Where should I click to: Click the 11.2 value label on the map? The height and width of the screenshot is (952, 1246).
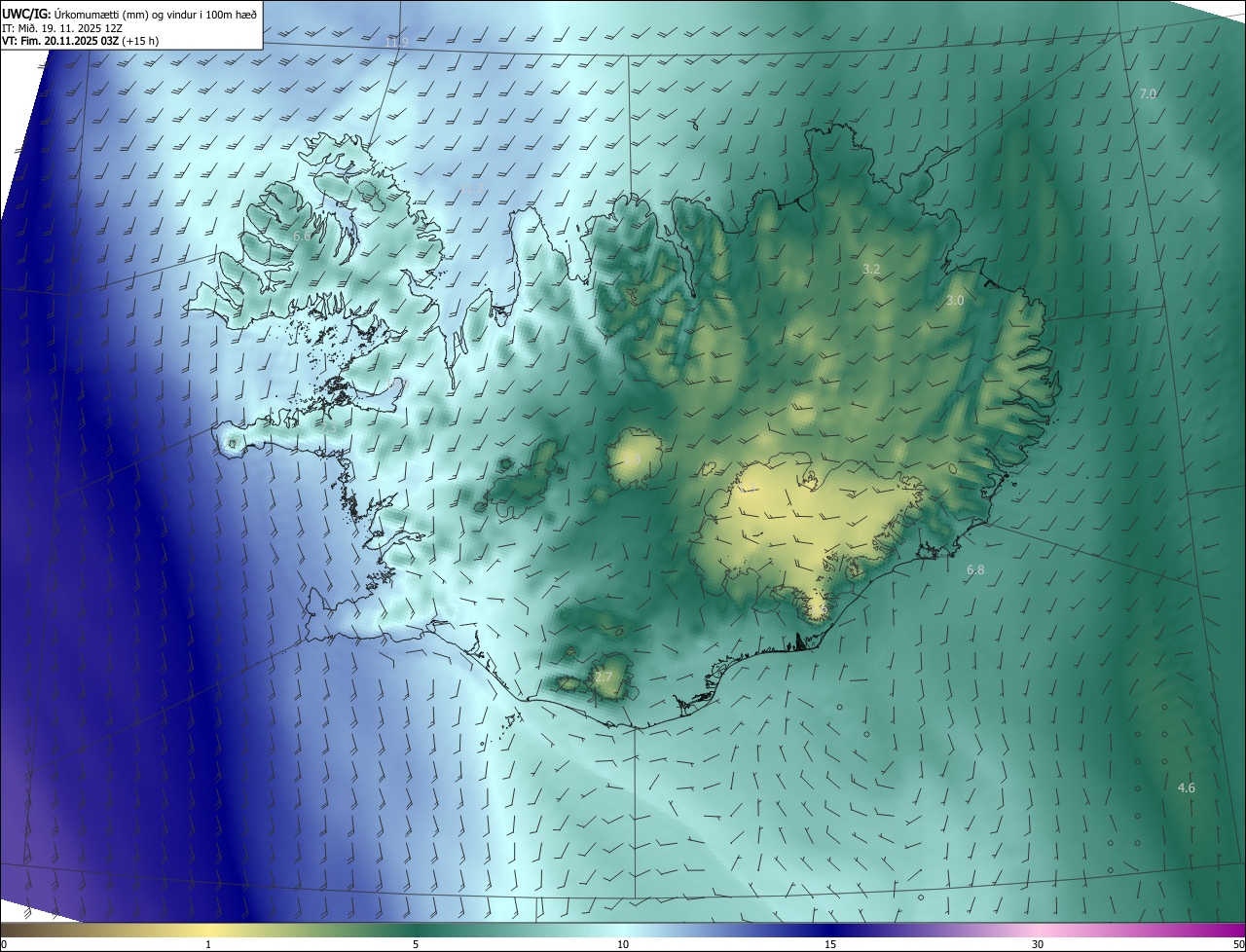(x=472, y=188)
